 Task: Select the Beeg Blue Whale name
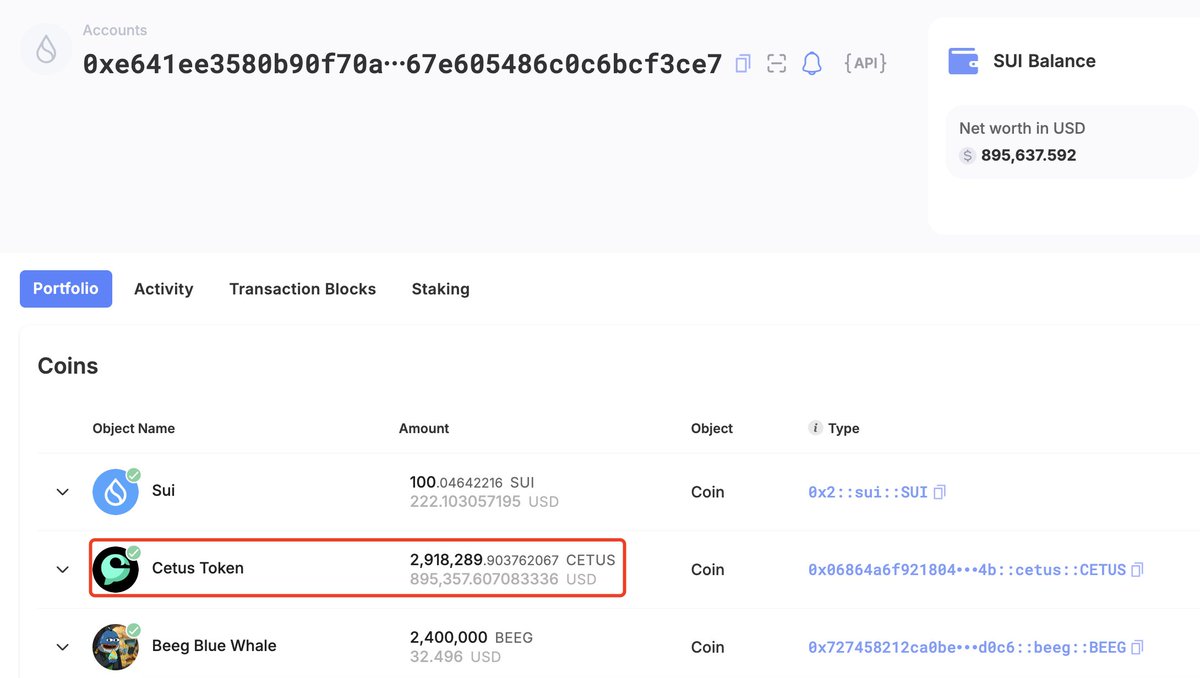click(x=214, y=645)
